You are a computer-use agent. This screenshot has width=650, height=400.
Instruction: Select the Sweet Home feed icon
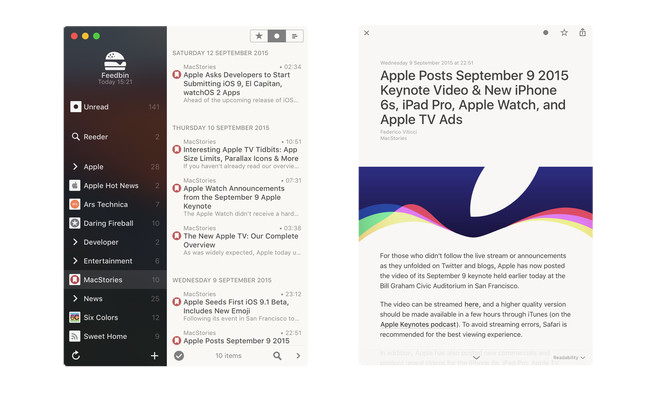pyautogui.click(x=75, y=336)
